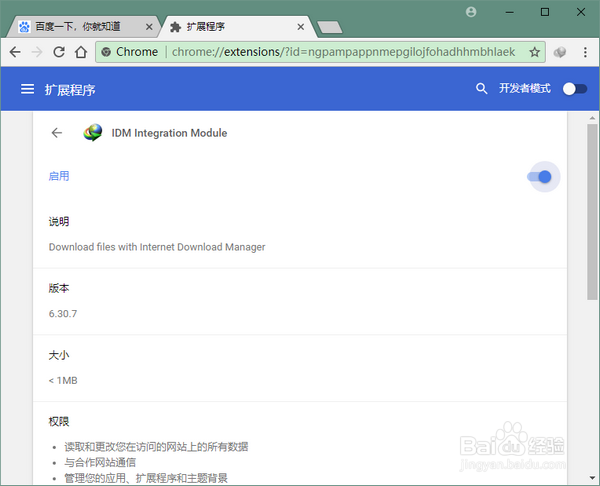Click the description 'Download files with Internet Download Manager'

(157, 247)
